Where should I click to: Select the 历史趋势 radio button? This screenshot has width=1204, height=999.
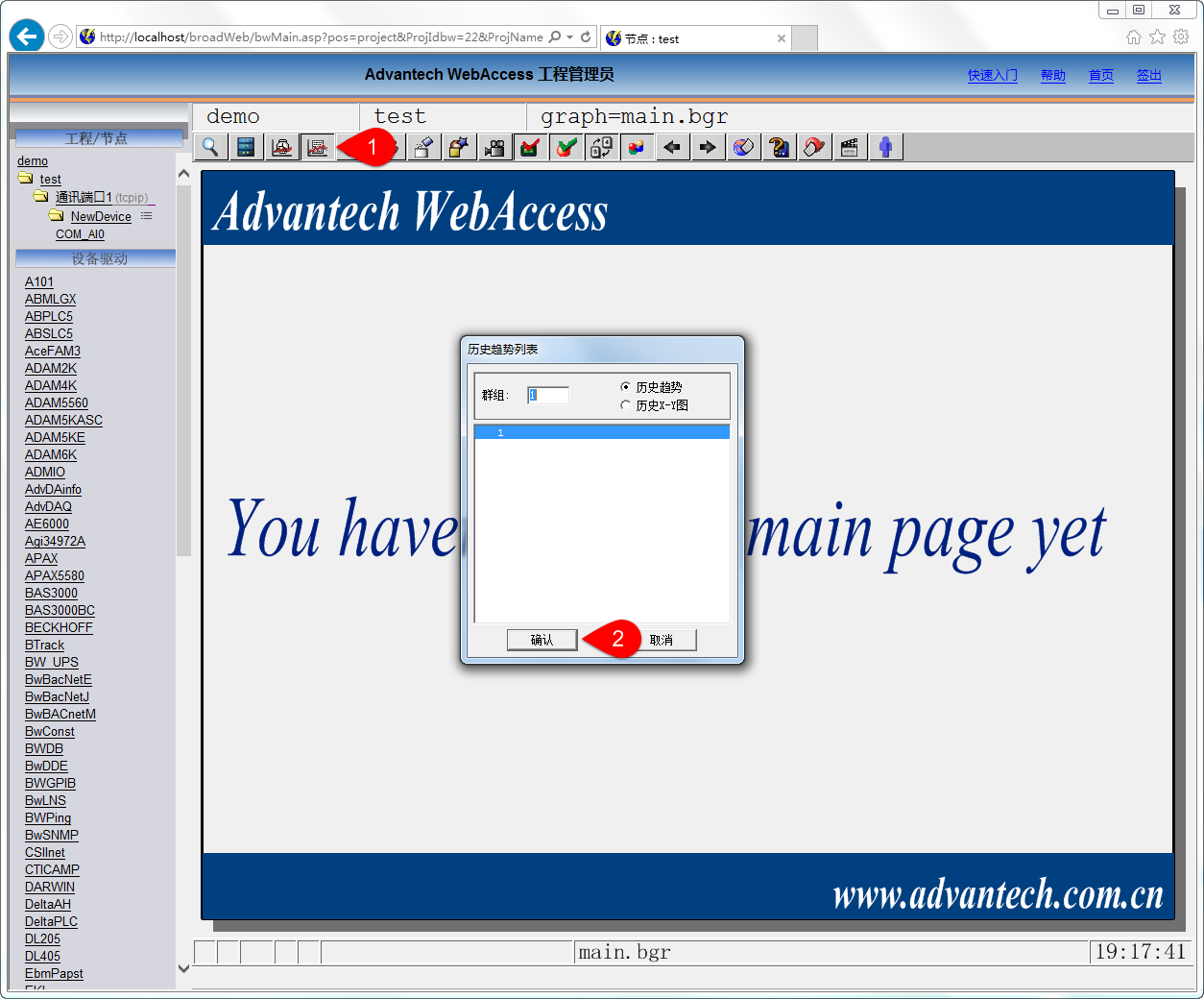[x=626, y=387]
